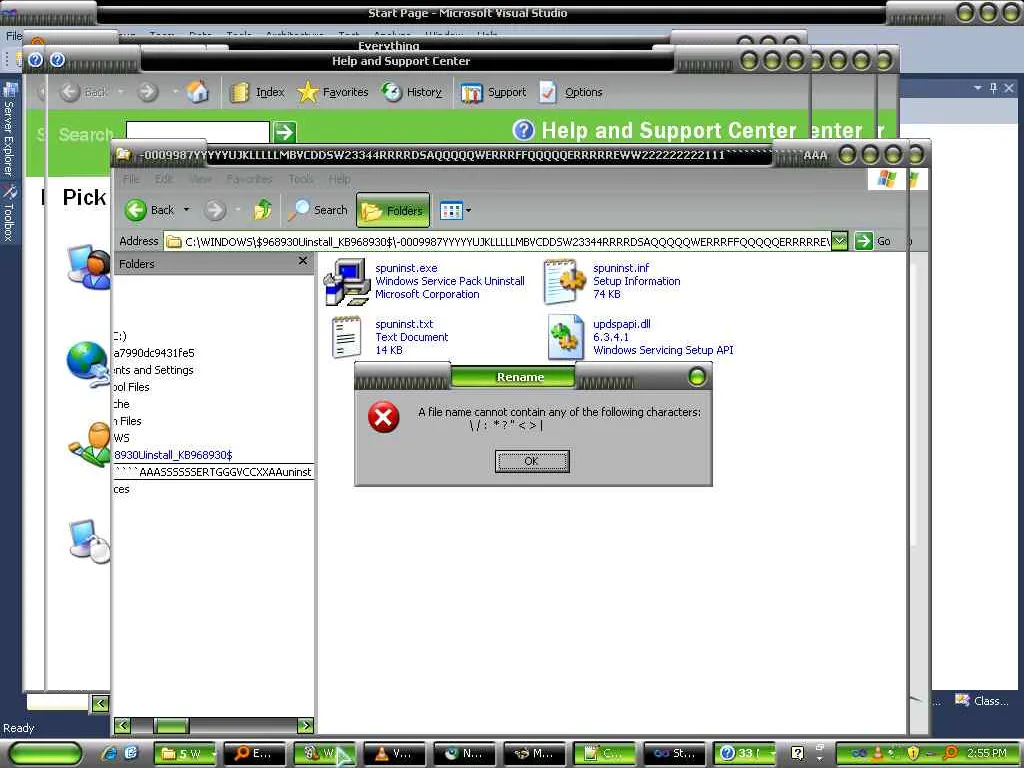
Task: Open the Edit menu in the Explorer window
Action: tap(164, 178)
